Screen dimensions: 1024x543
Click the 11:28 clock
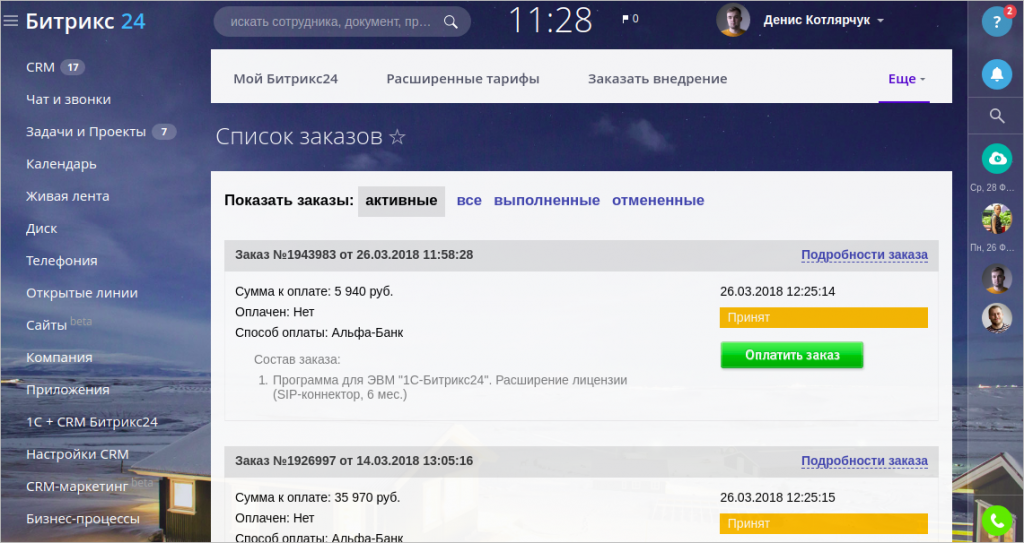click(x=551, y=21)
